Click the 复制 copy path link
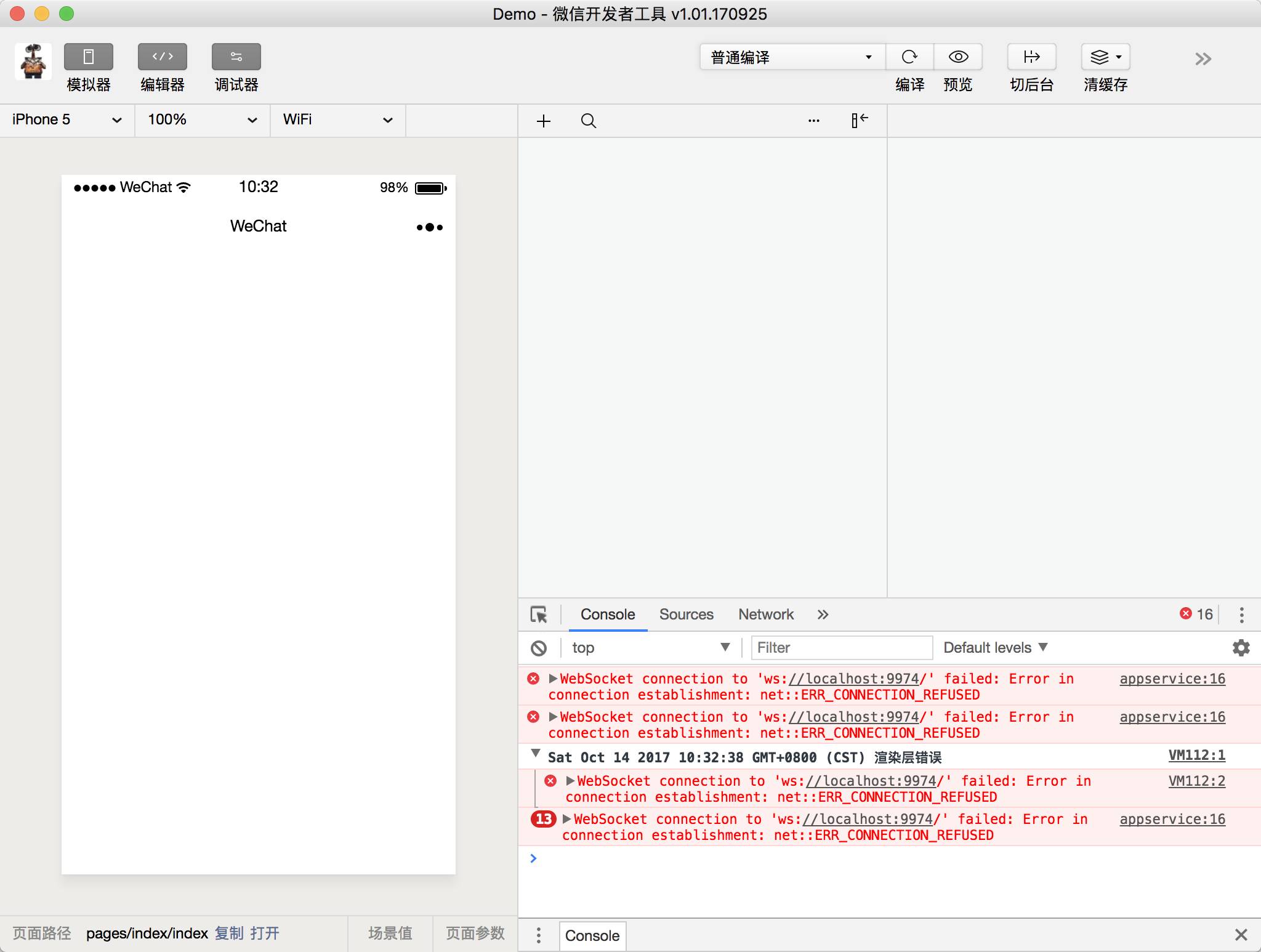This screenshot has width=1261, height=952. [229, 934]
